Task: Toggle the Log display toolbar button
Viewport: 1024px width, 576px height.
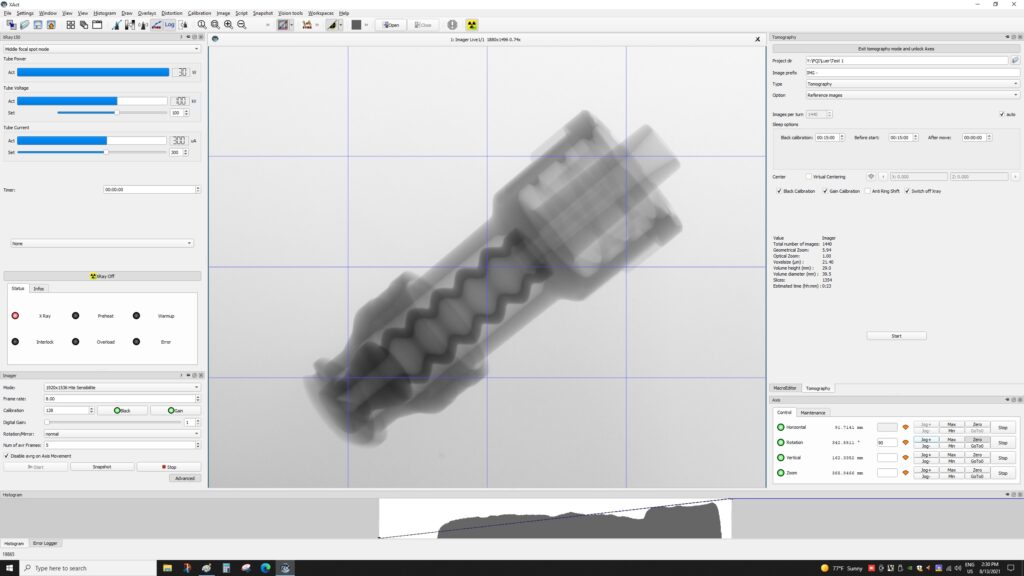Action: click(x=169, y=24)
